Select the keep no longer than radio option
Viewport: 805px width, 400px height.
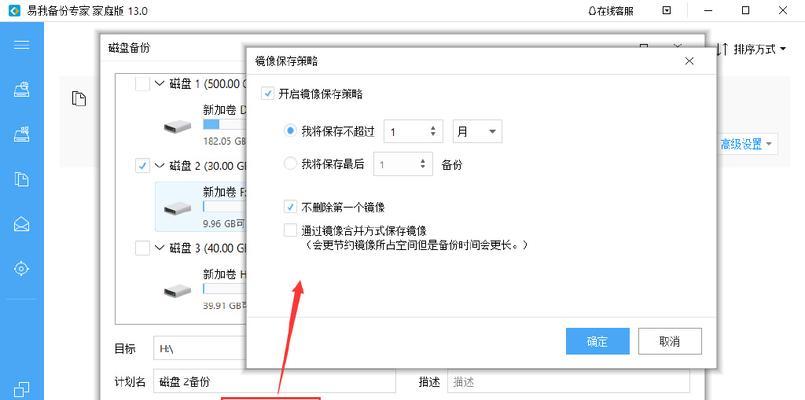click(x=290, y=131)
